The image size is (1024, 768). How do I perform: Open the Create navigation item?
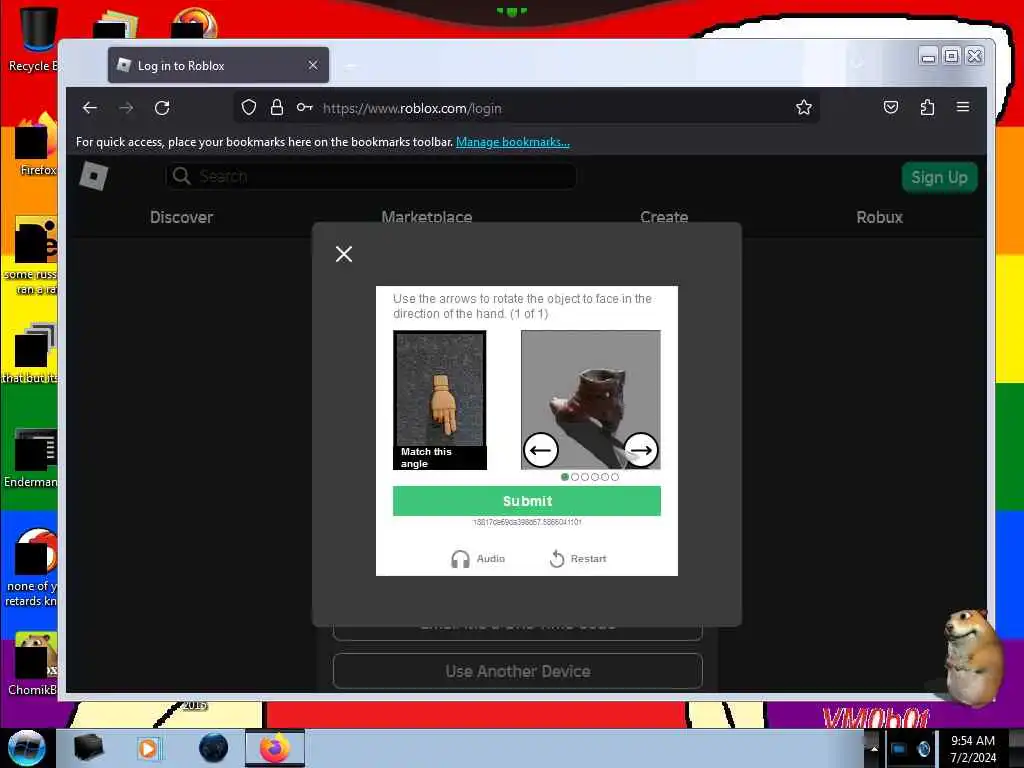pos(664,217)
